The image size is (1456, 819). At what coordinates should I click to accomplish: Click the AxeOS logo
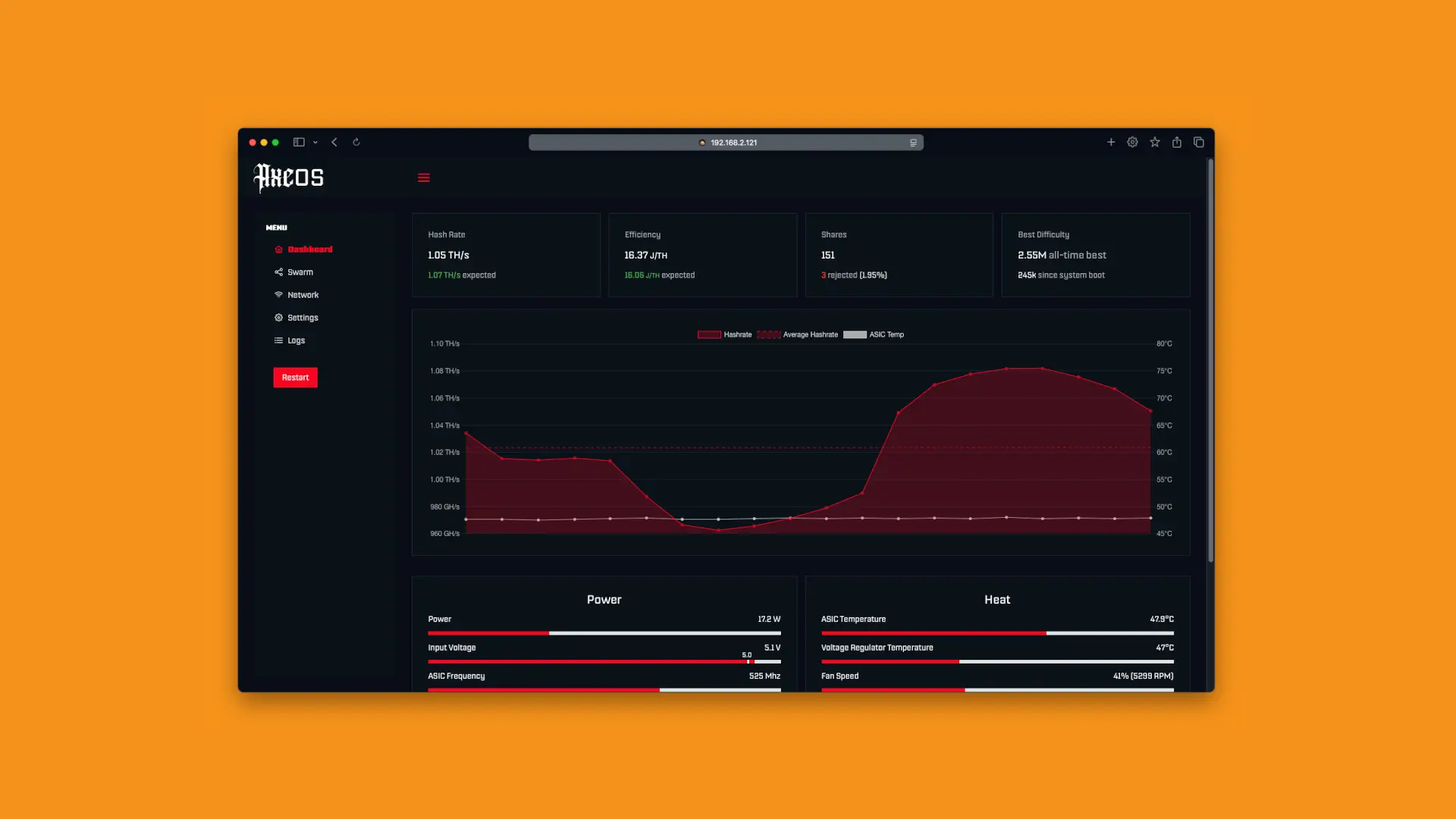point(289,177)
